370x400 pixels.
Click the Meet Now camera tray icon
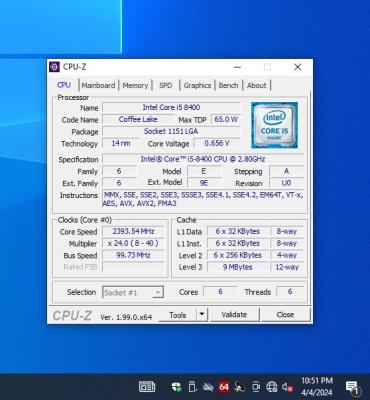click(x=256, y=387)
